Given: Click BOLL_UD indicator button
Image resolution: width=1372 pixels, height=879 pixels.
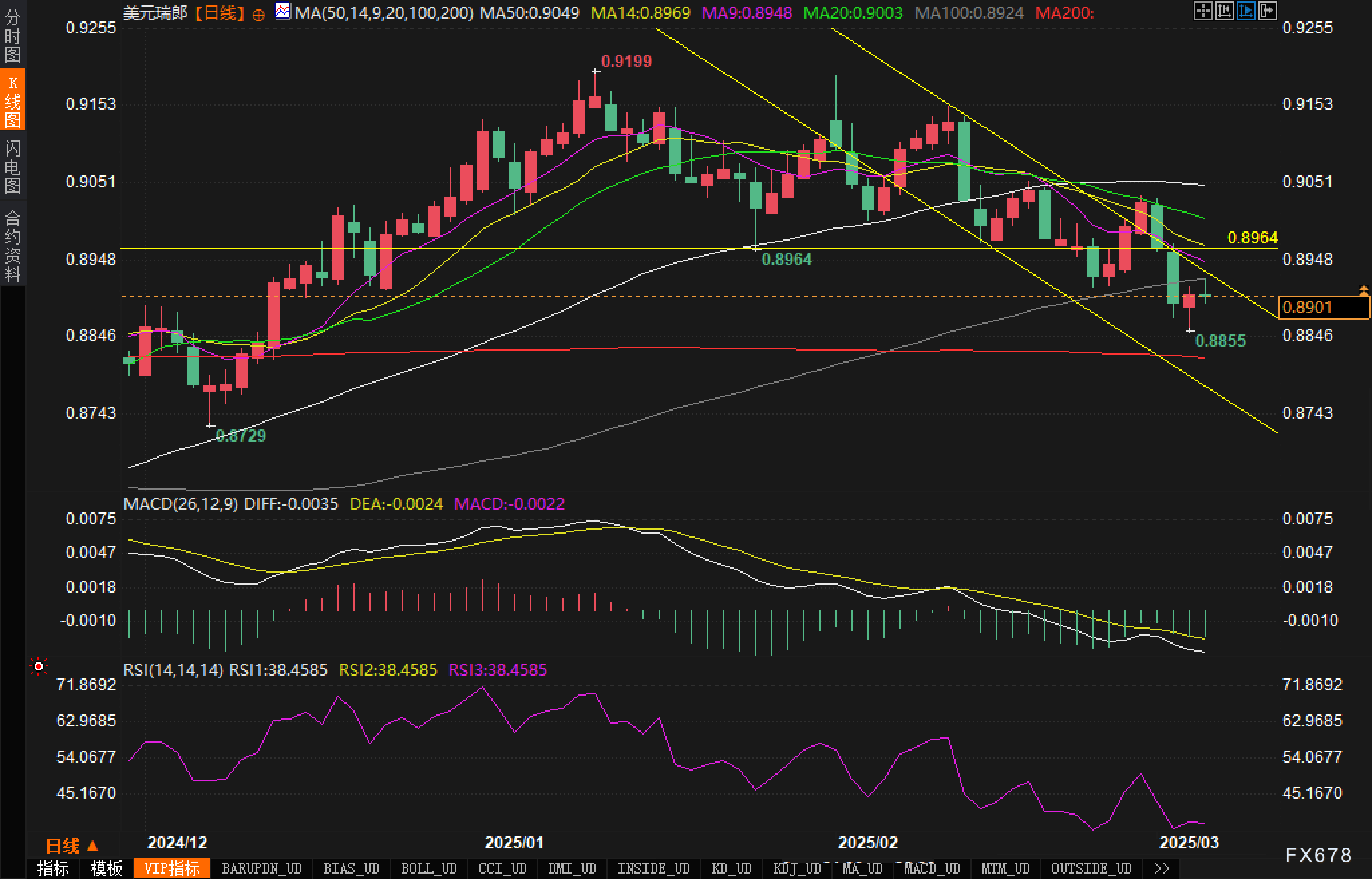Looking at the screenshot, I should pos(428,868).
